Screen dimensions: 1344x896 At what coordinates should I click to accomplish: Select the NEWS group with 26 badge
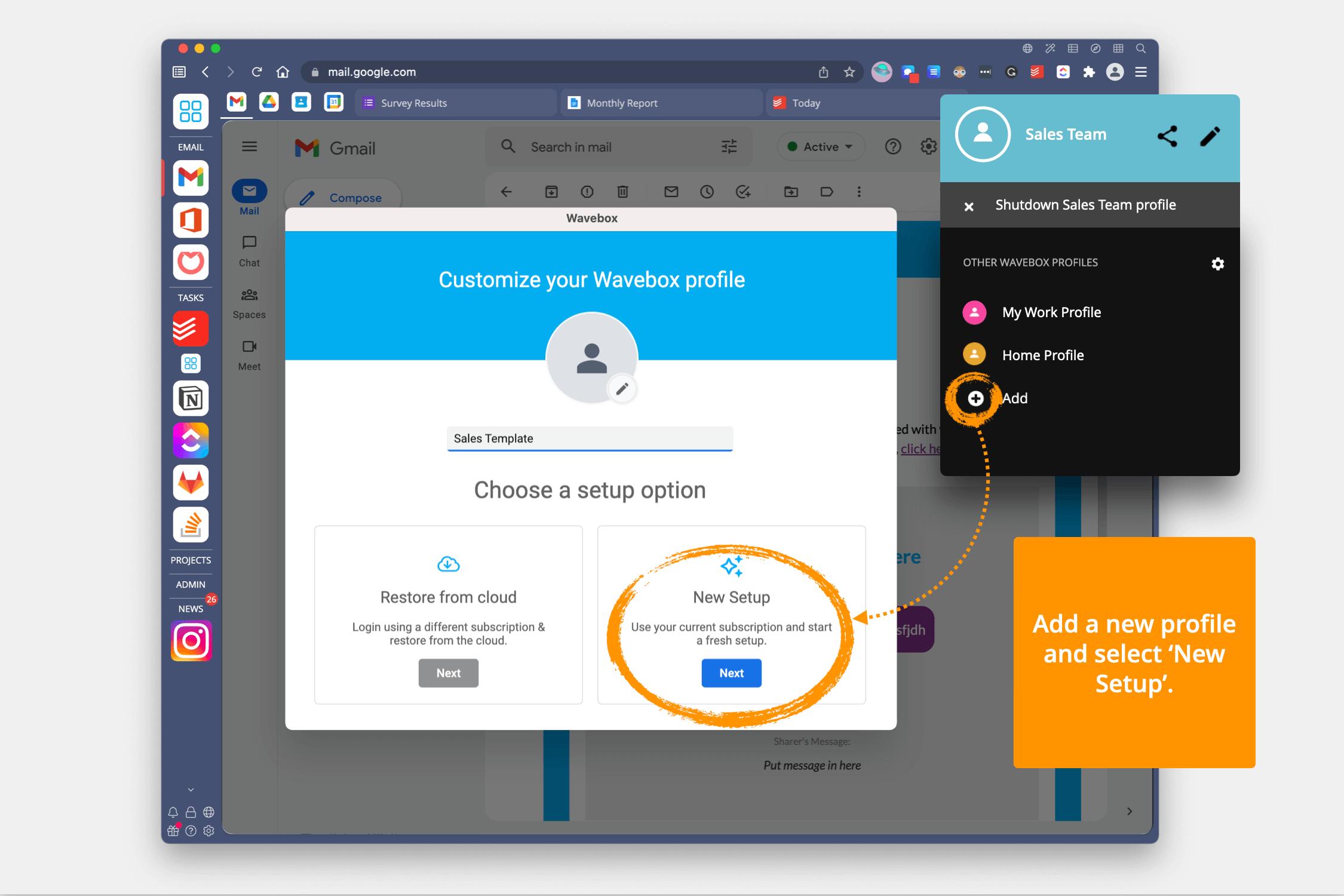click(191, 609)
